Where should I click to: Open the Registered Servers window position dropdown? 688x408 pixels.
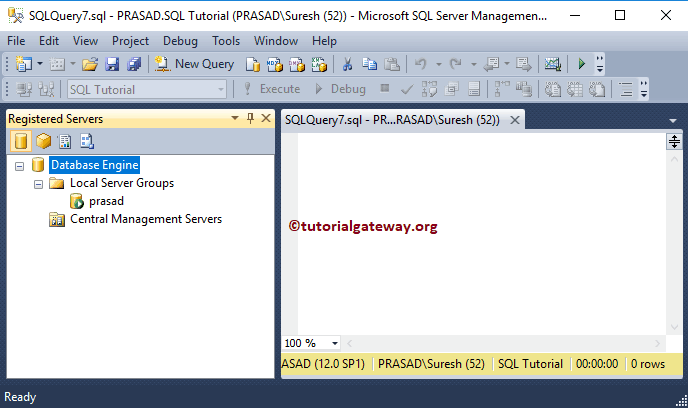(235, 118)
